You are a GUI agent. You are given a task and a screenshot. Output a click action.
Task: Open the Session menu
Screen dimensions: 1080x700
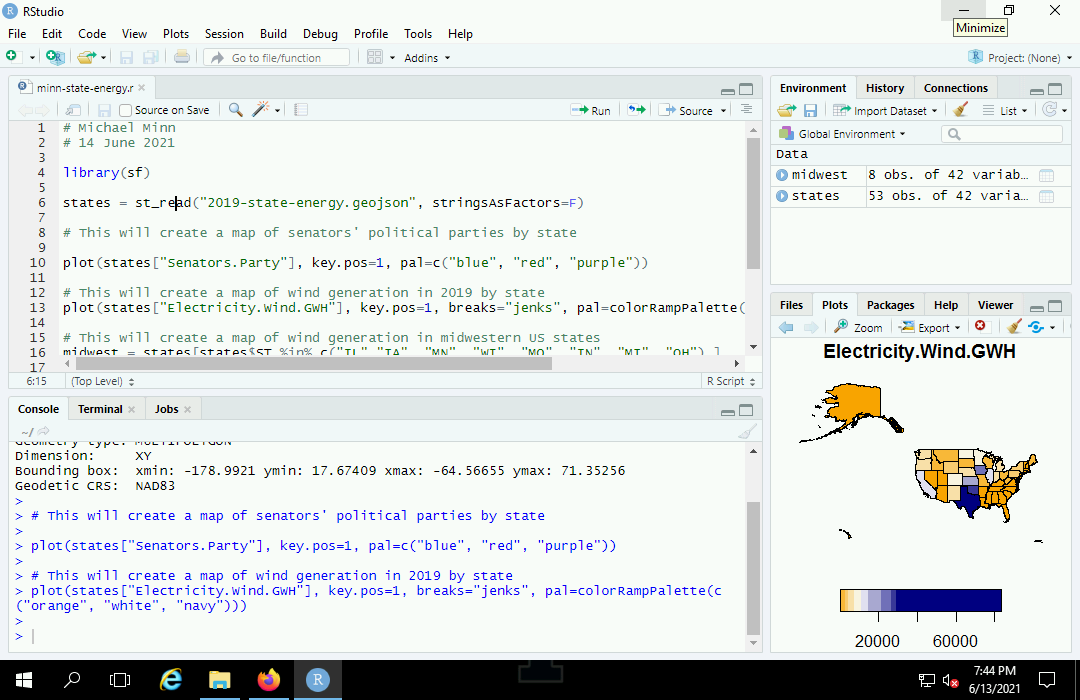[224, 34]
